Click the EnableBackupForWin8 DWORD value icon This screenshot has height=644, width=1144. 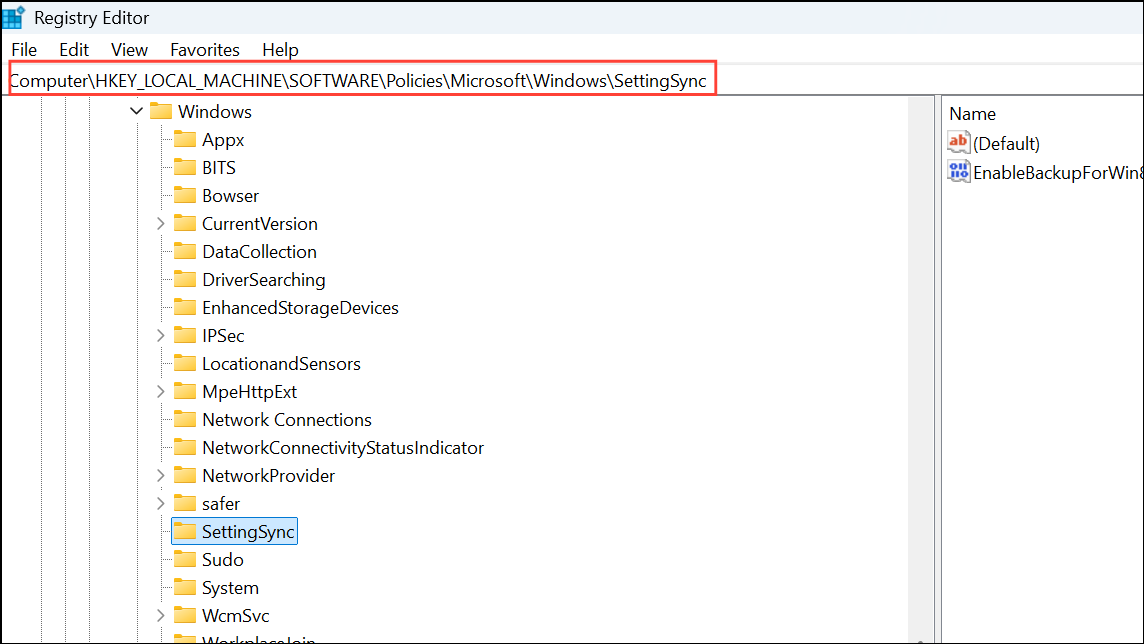959,171
